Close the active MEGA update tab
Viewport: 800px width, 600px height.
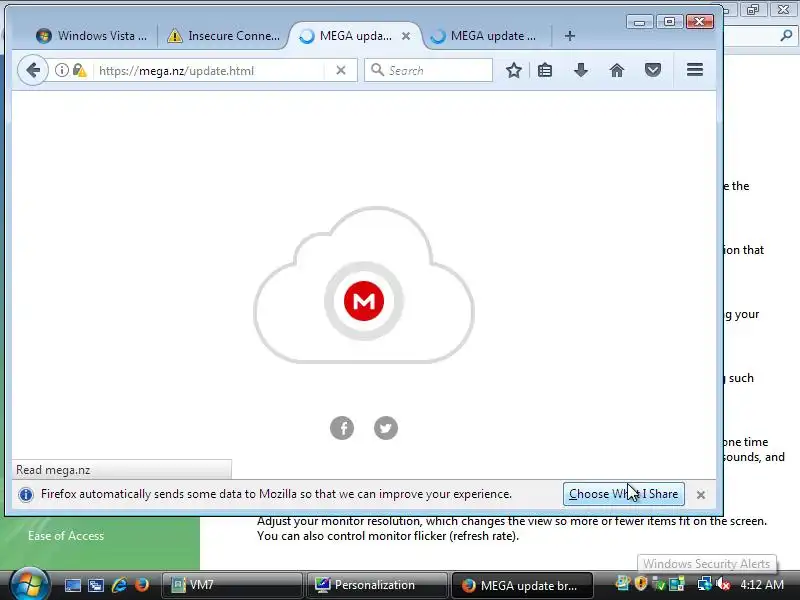[406, 36]
